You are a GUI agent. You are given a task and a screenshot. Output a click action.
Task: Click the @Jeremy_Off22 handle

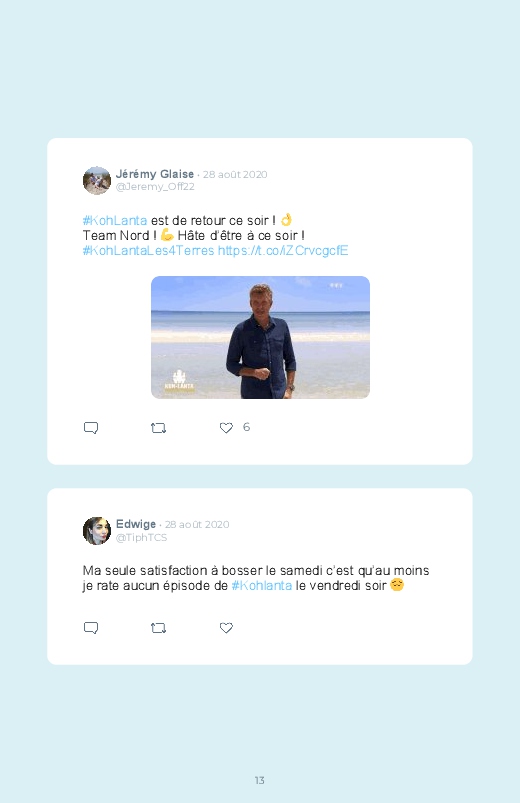tap(155, 186)
